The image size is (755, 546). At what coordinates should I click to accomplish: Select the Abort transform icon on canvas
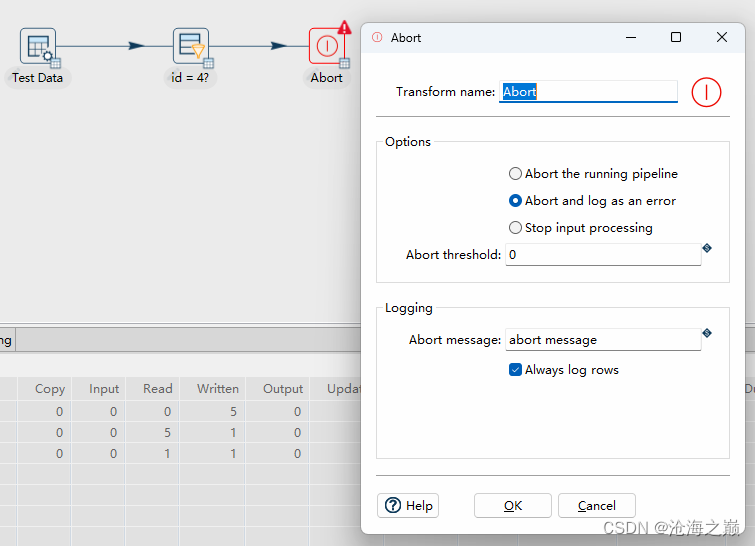click(327, 46)
